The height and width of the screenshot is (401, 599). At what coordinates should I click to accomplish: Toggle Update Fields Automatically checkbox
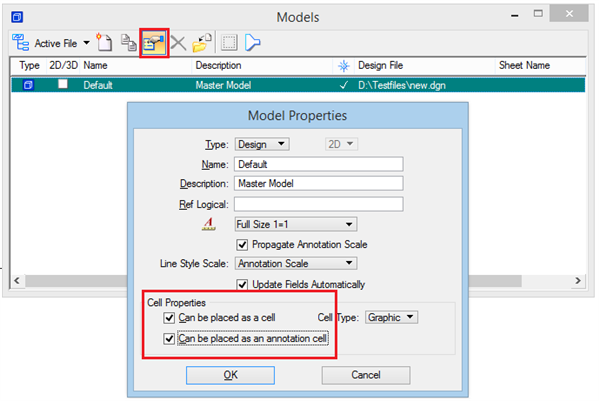coord(242,285)
